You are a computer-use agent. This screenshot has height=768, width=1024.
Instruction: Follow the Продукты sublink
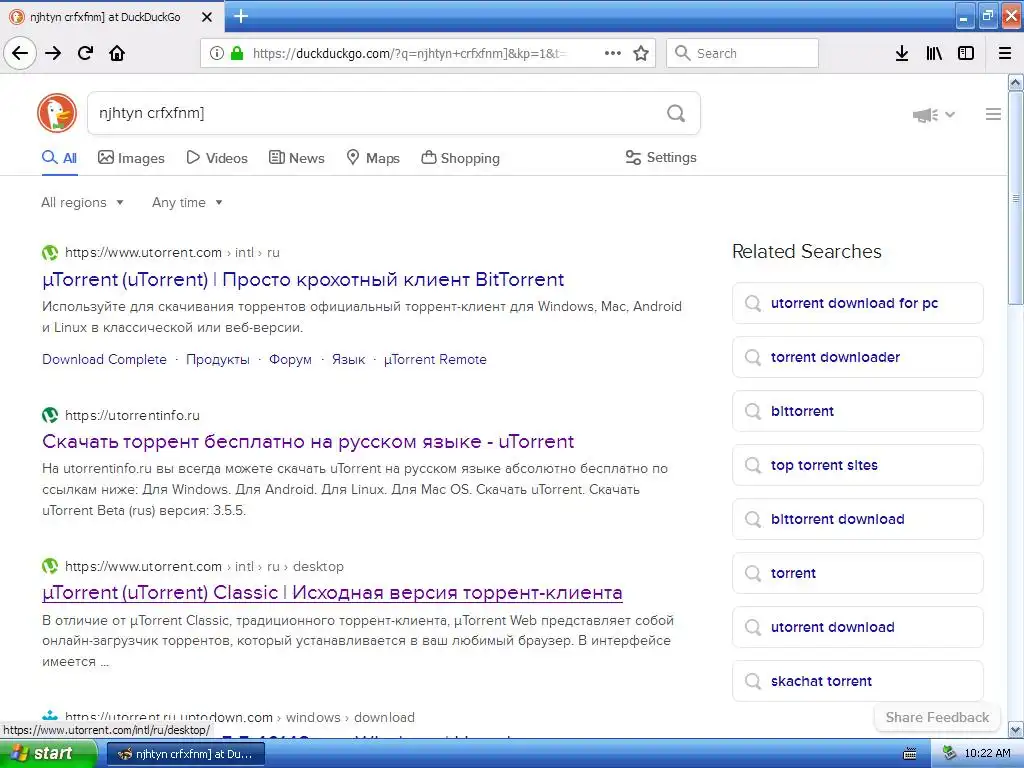pyautogui.click(x=217, y=359)
